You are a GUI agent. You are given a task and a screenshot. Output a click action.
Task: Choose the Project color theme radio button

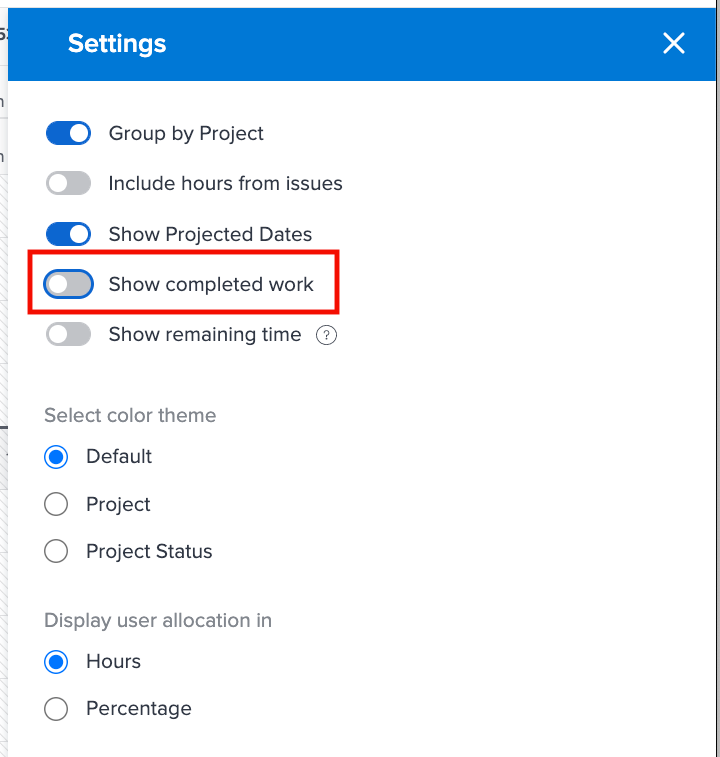pyautogui.click(x=56, y=504)
